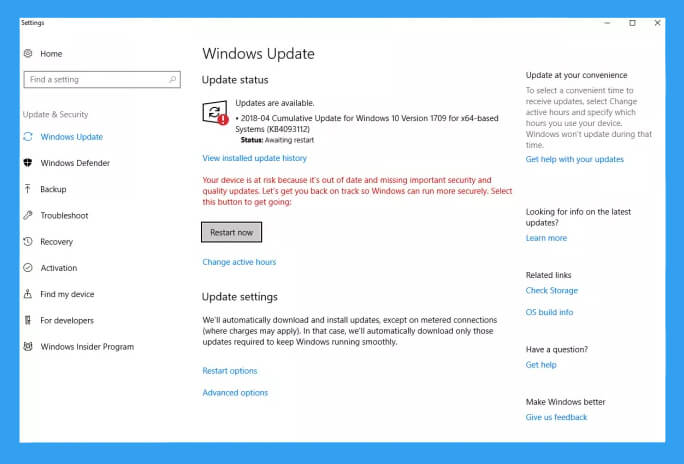
Task: Maximize the Settings window
Action: click(633, 23)
